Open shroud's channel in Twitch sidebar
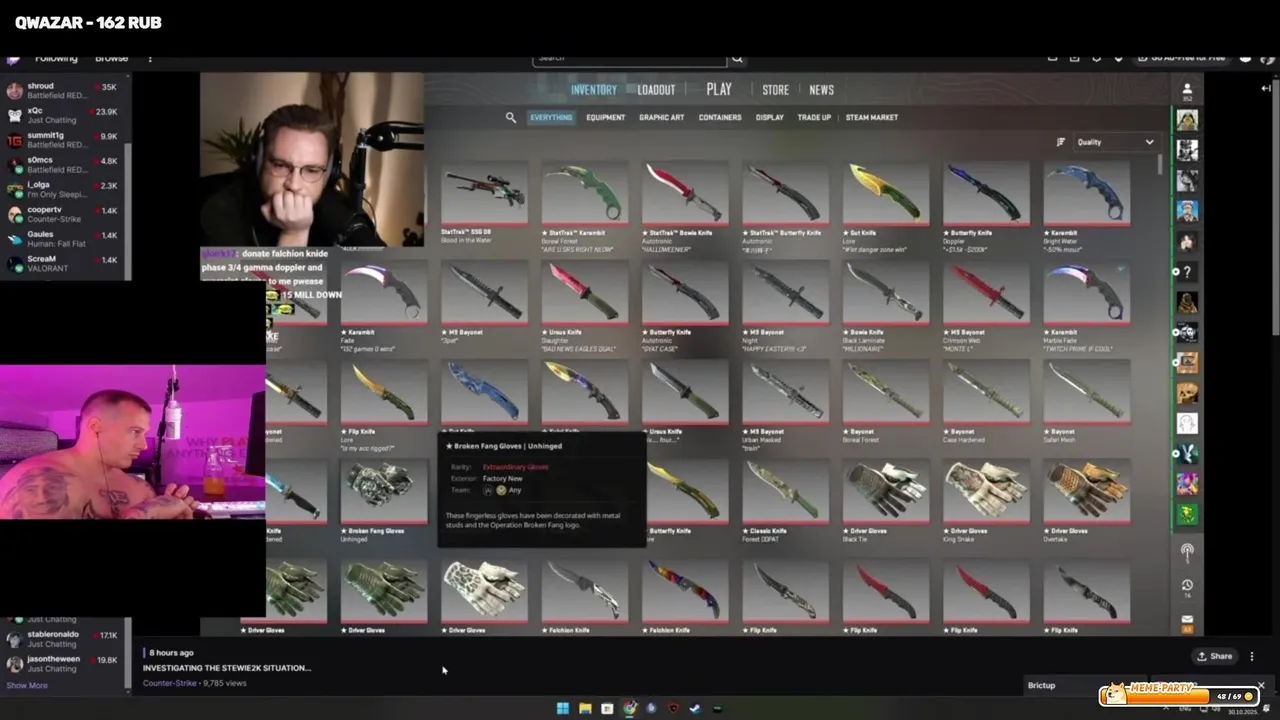The image size is (1280, 720). click(63, 90)
